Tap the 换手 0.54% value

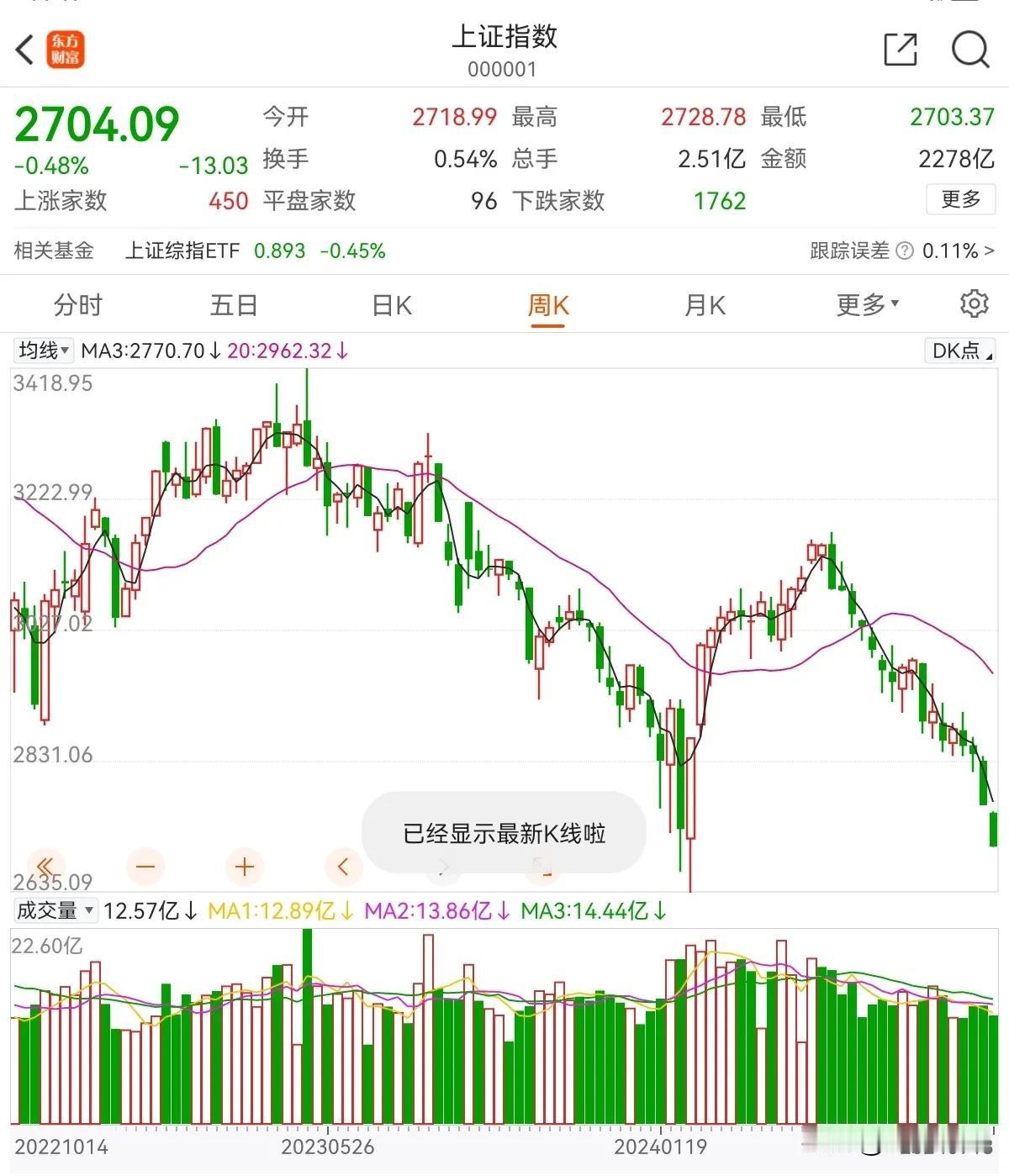click(x=466, y=159)
